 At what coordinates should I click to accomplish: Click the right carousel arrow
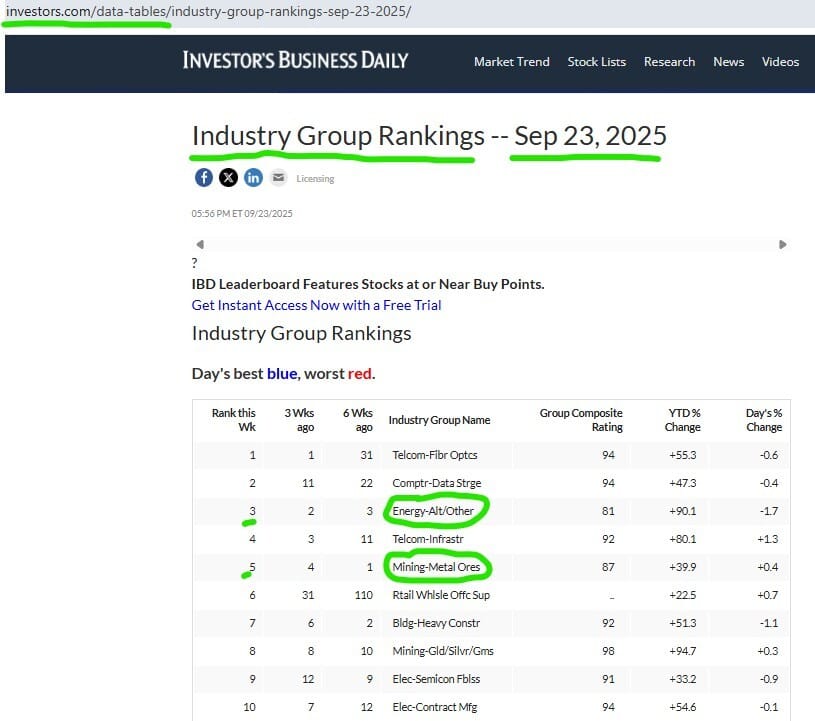(782, 244)
